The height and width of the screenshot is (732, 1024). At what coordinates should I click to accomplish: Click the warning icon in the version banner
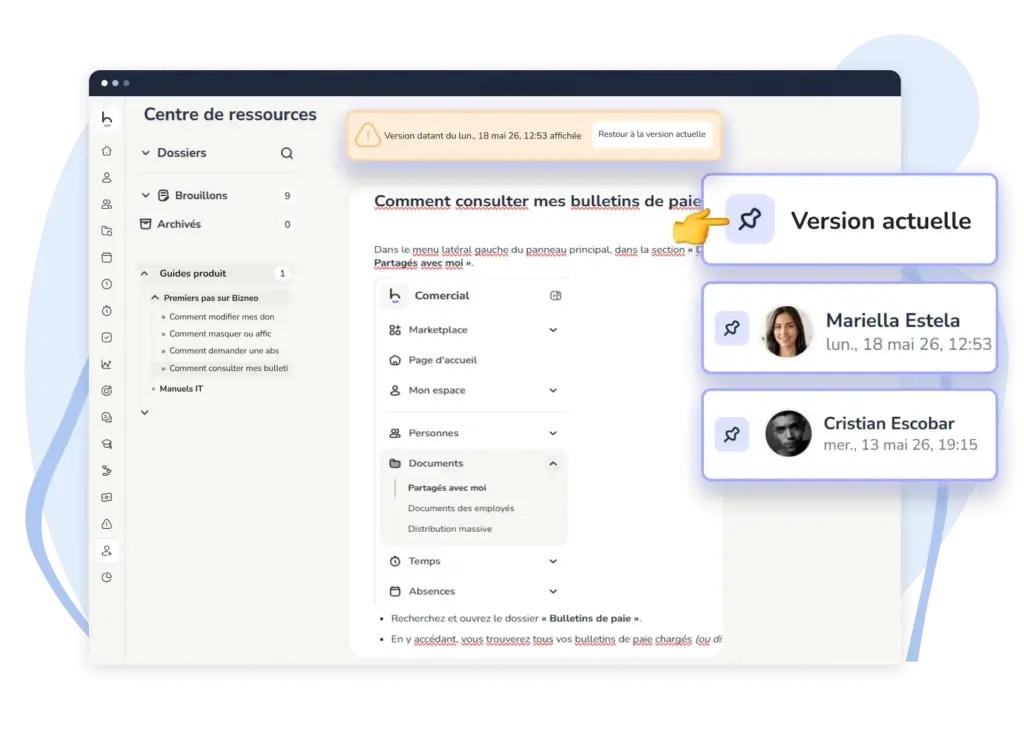click(367, 135)
